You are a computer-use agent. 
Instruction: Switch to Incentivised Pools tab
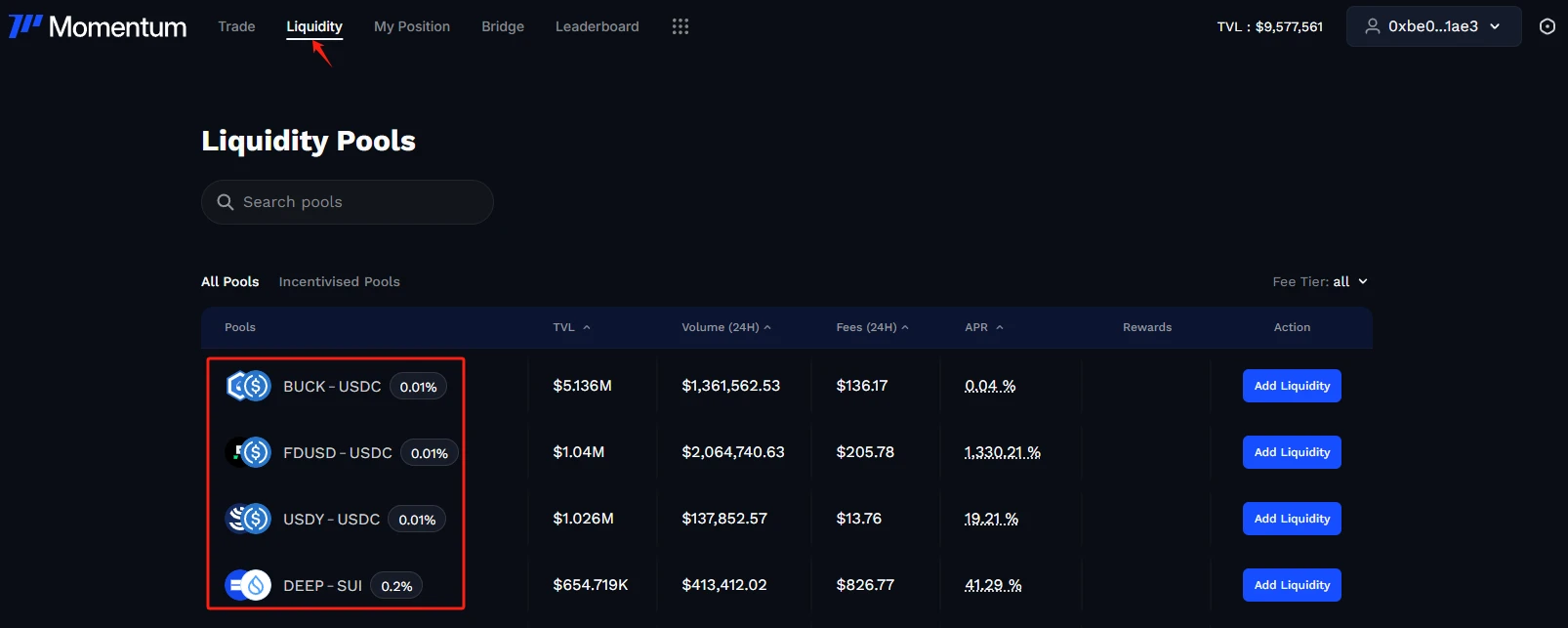click(x=339, y=281)
